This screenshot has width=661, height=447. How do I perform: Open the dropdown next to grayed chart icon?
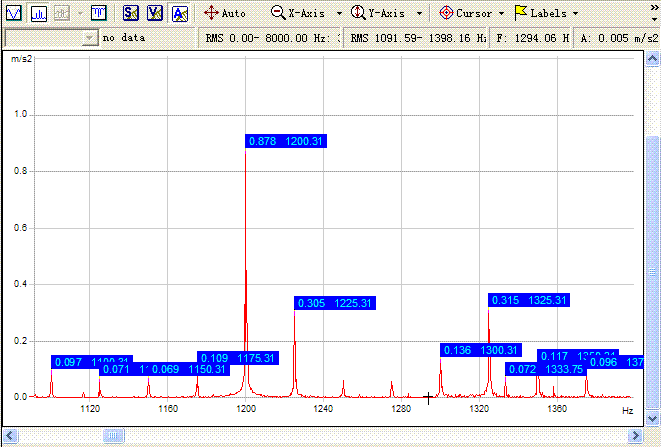80,13
